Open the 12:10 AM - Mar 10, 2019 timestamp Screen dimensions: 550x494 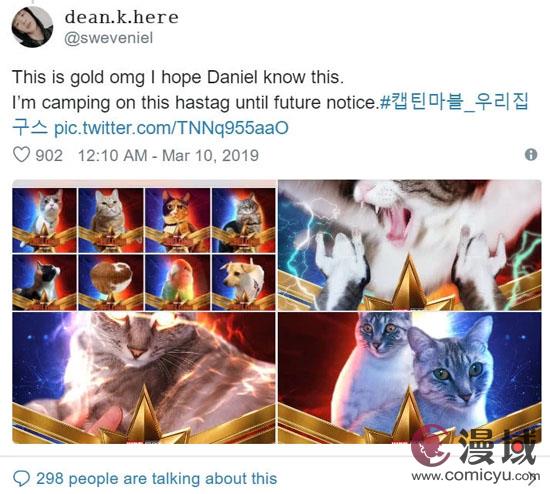[x=168, y=155]
